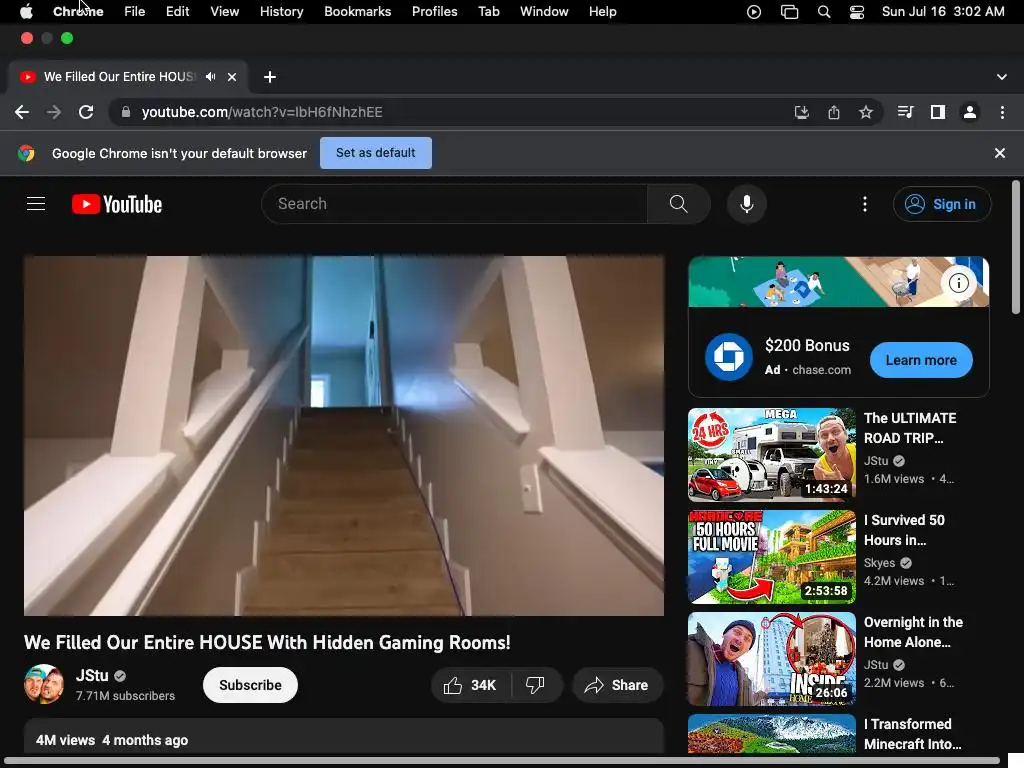The image size is (1024, 768).
Task: Open the media controls icon in the toolbar
Action: tap(905, 112)
